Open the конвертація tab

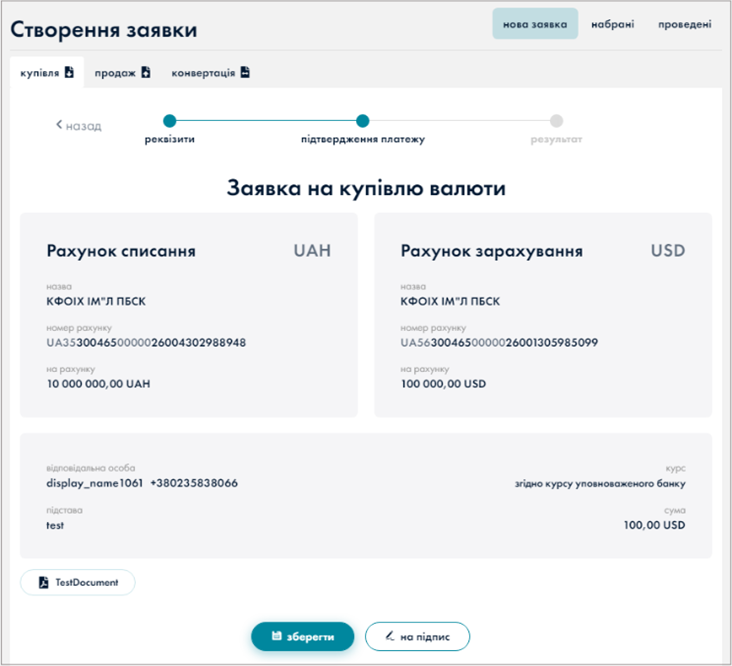click(x=203, y=73)
